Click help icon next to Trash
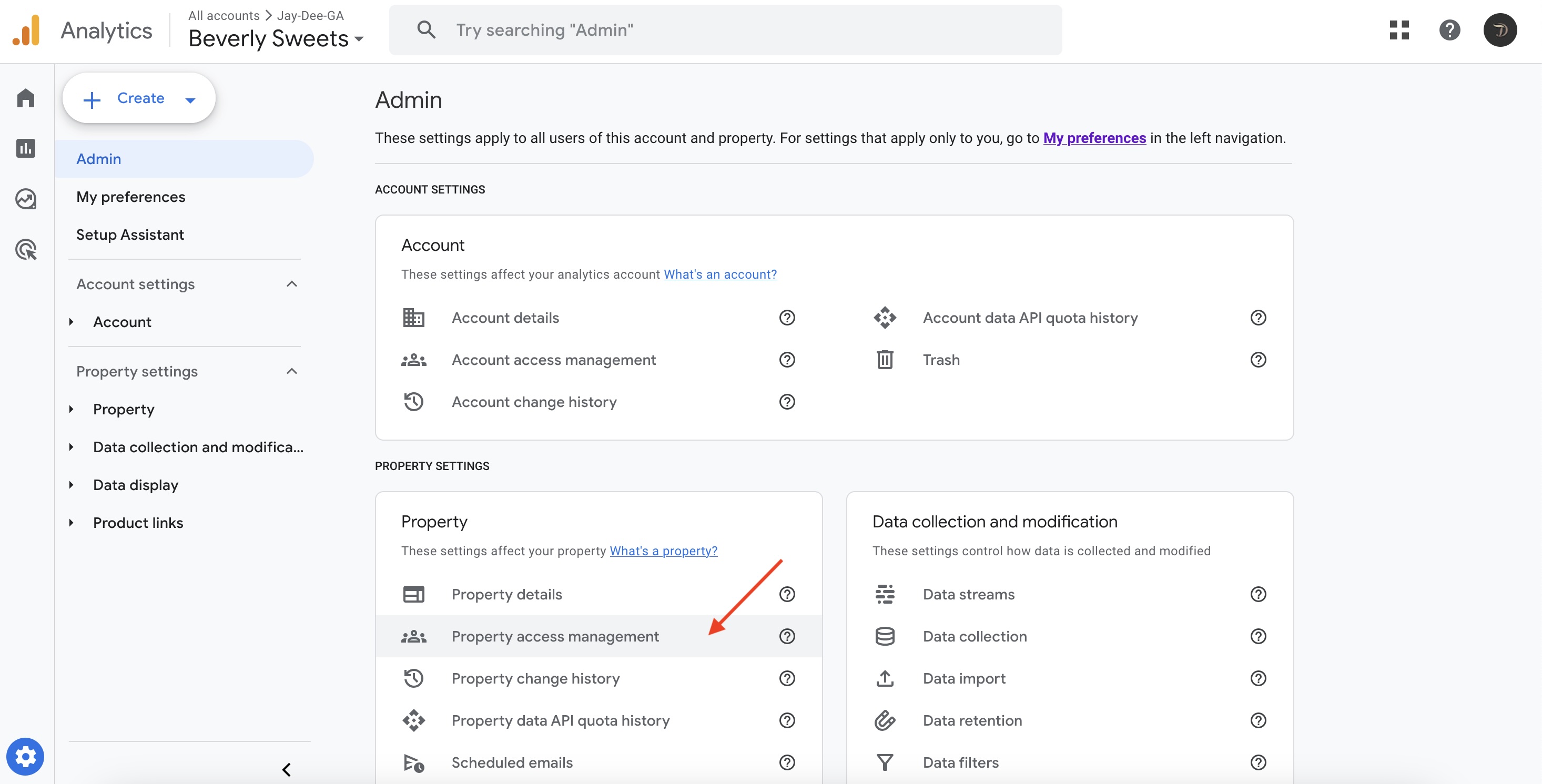This screenshot has width=1542, height=784. (x=1257, y=360)
